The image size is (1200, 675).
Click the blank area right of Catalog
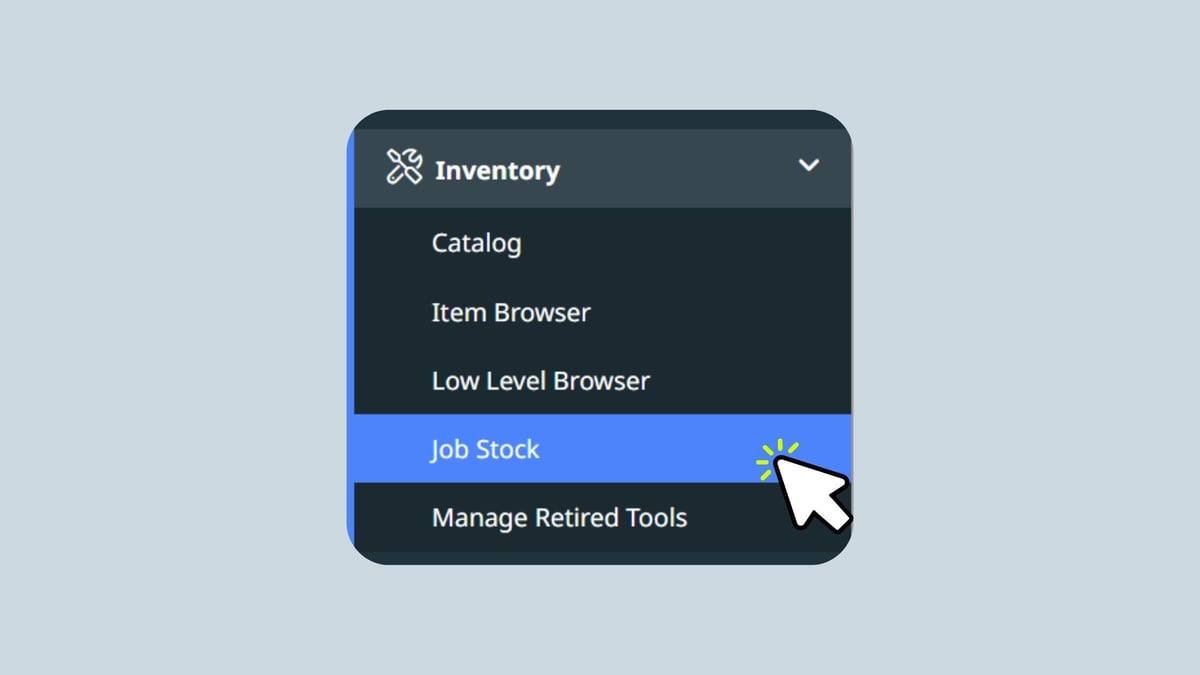(680, 243)
